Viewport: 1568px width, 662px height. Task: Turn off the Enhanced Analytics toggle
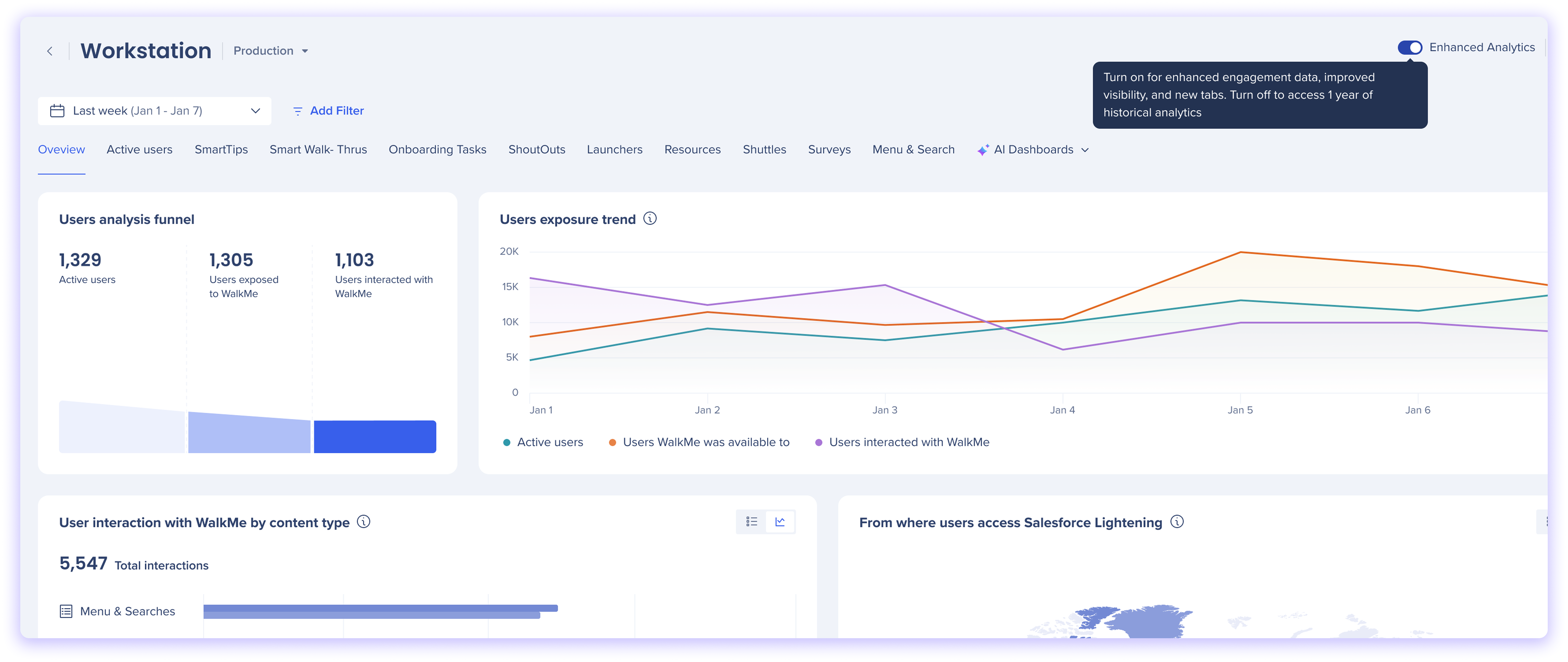point(1410,48)
